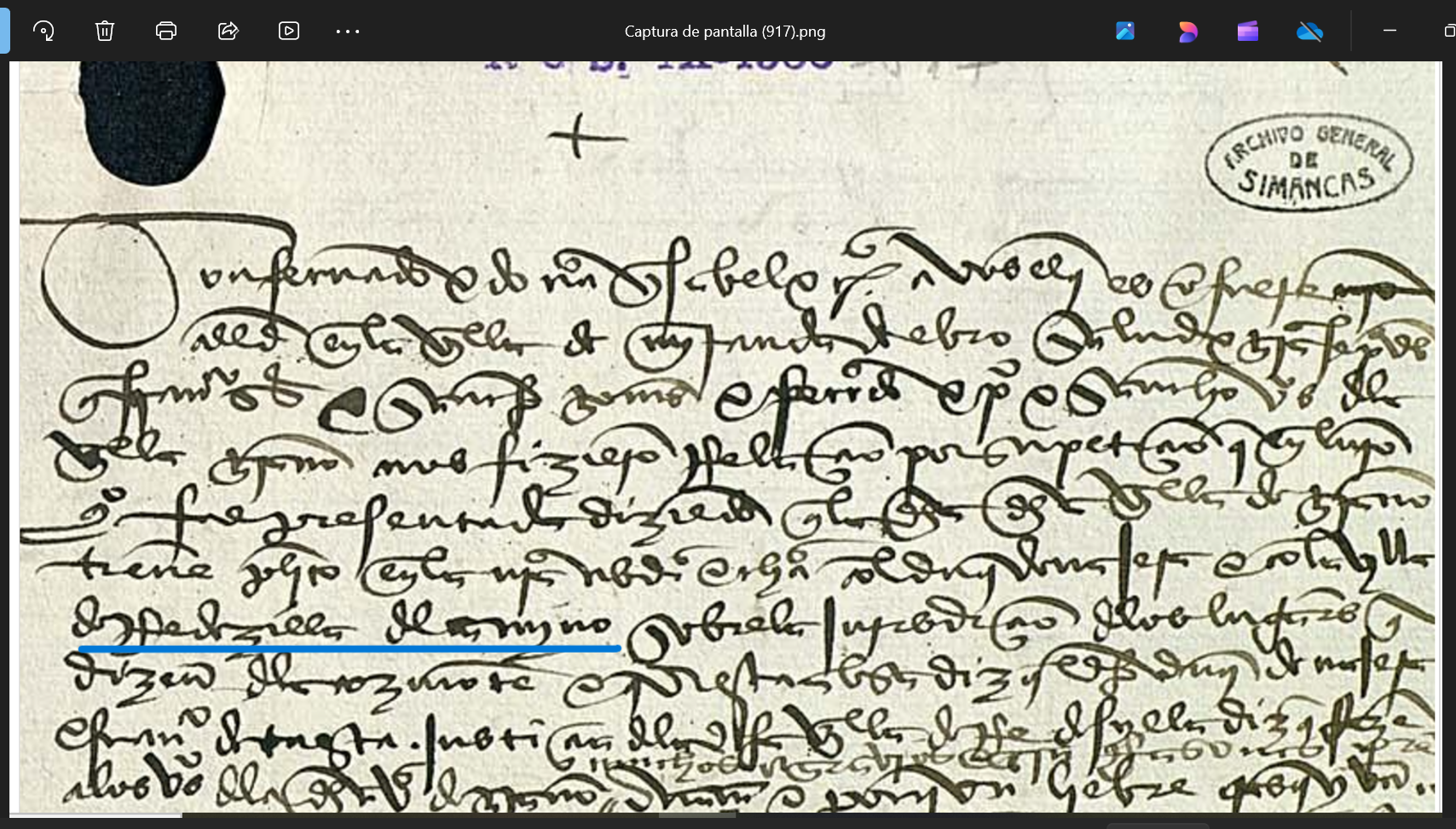The width and height of the screenshot is (1456, 829).
Task: Start slideshow with the play icon
Action: (x=289, y=32)
